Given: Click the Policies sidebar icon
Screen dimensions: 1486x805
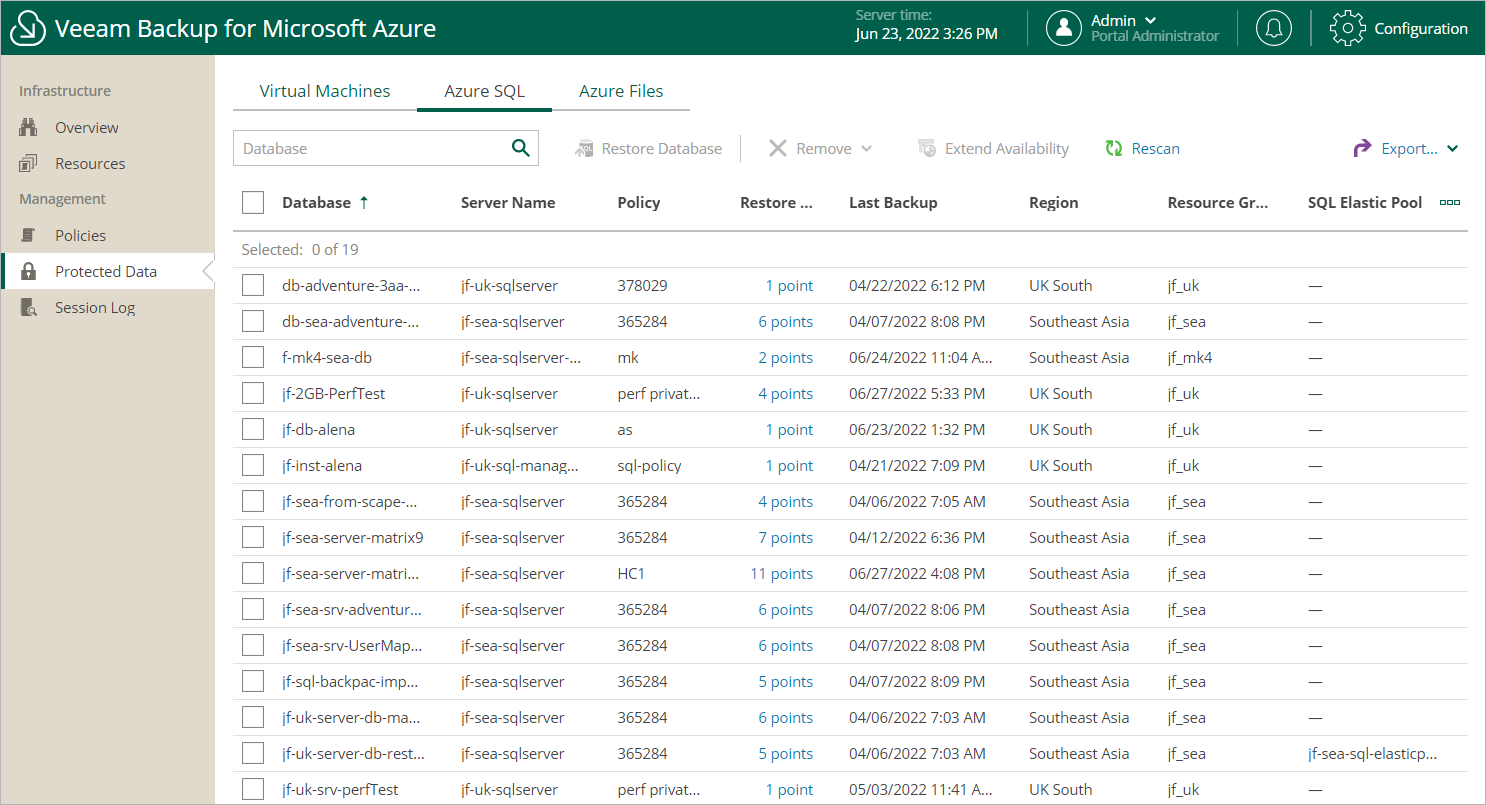Looking at the screenshot, I should (28, 236).
